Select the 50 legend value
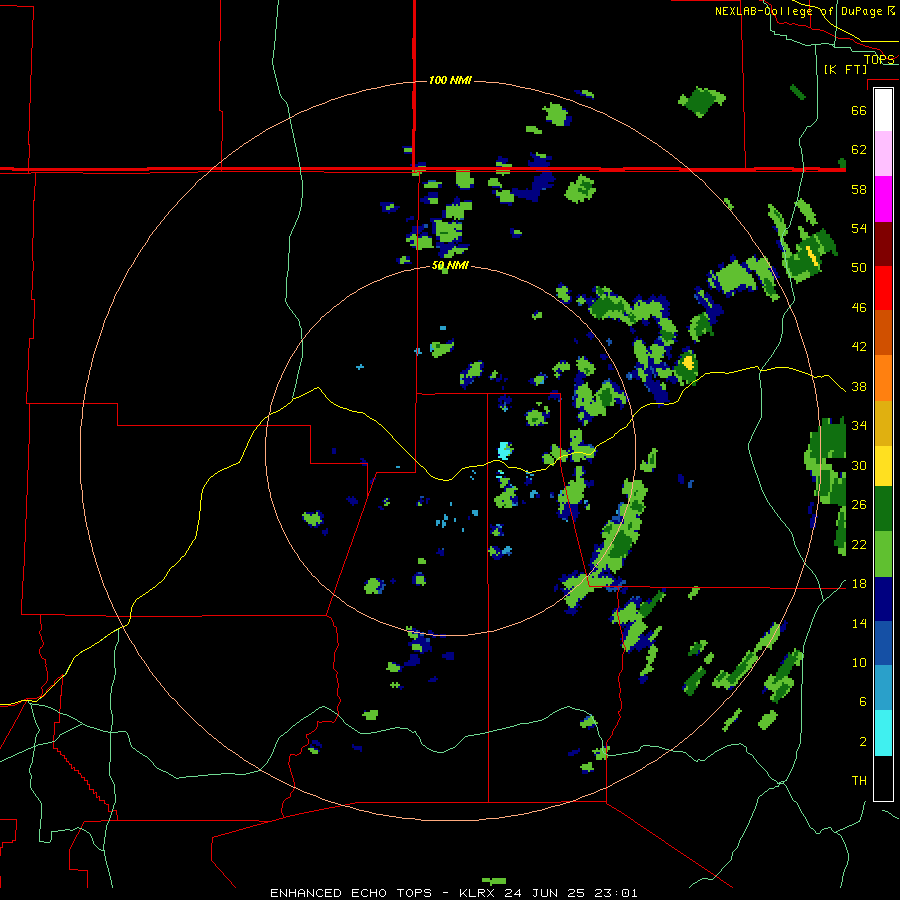 [x=859, y=268]
